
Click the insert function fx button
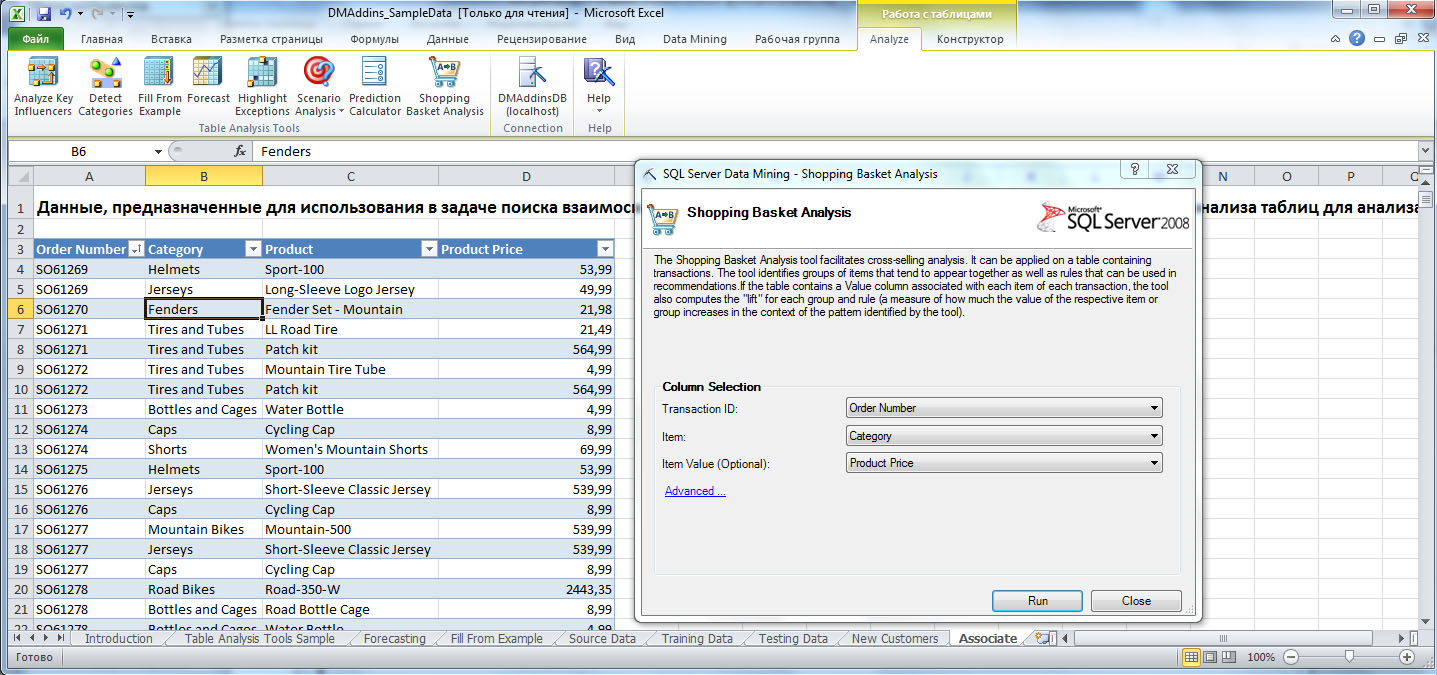point(240,151)
